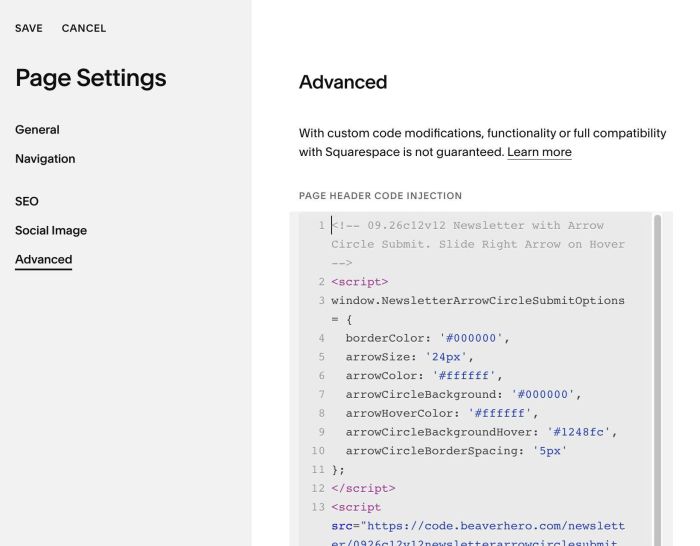Open the General settings section

[x=37, y=129]
